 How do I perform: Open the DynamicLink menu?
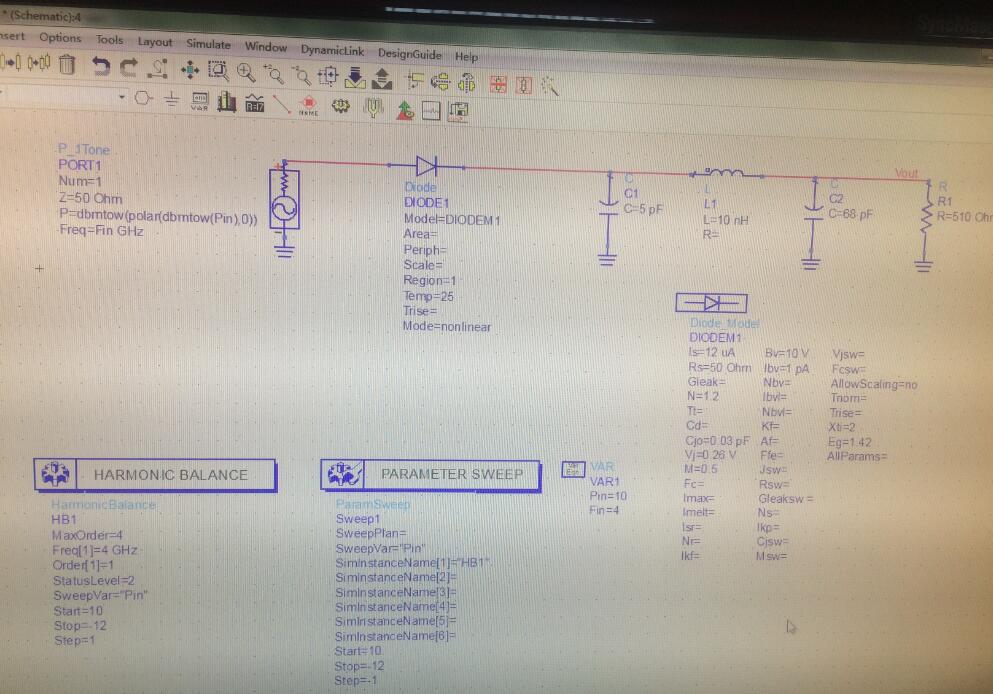(x=332, y=51)
